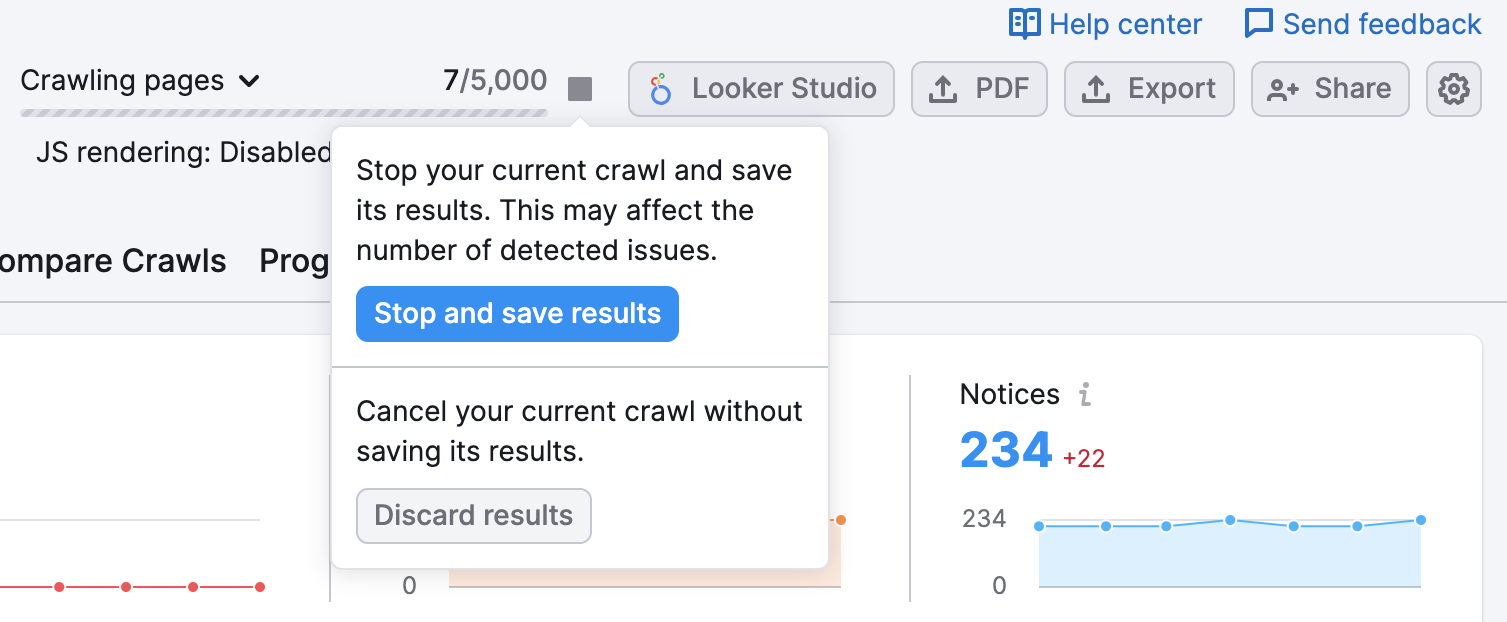Open the audit settings gear

(1453, 89)
